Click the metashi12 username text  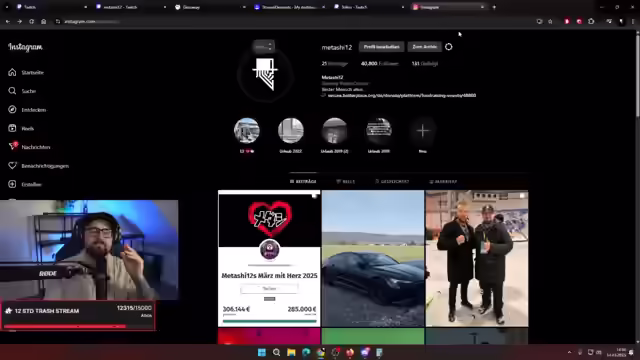click(x=337, y=47)
